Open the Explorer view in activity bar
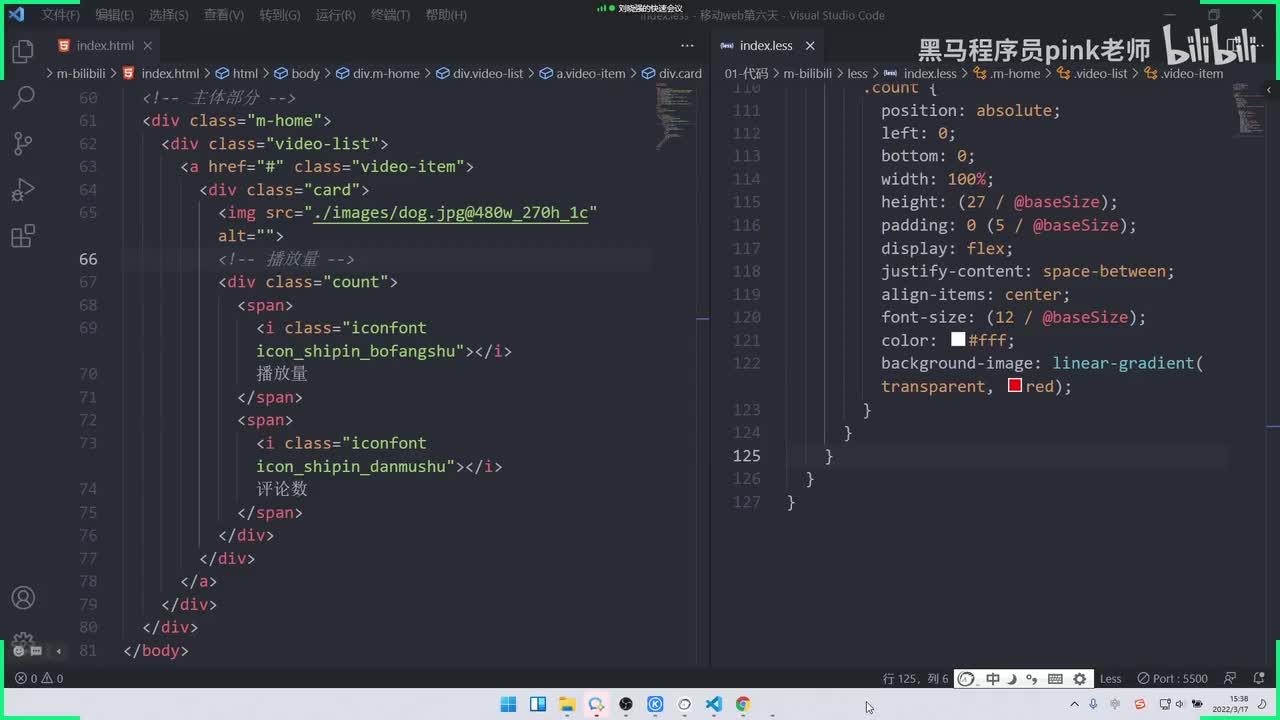The image size is (1280, 720). click(23, 51)
